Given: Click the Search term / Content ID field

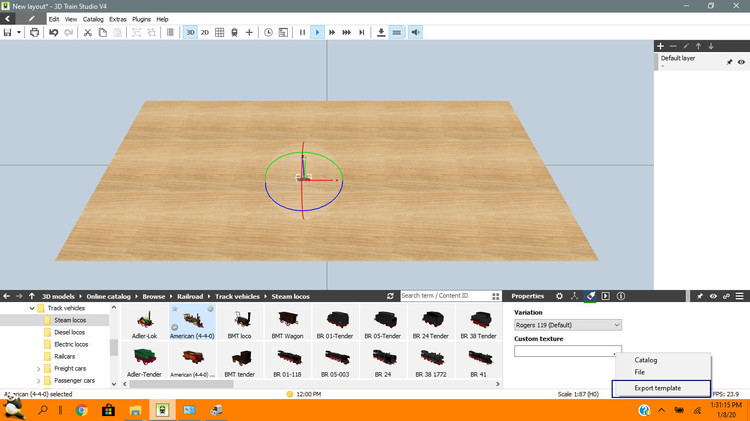Looking at the screenshot, I should tap(445, 296).
